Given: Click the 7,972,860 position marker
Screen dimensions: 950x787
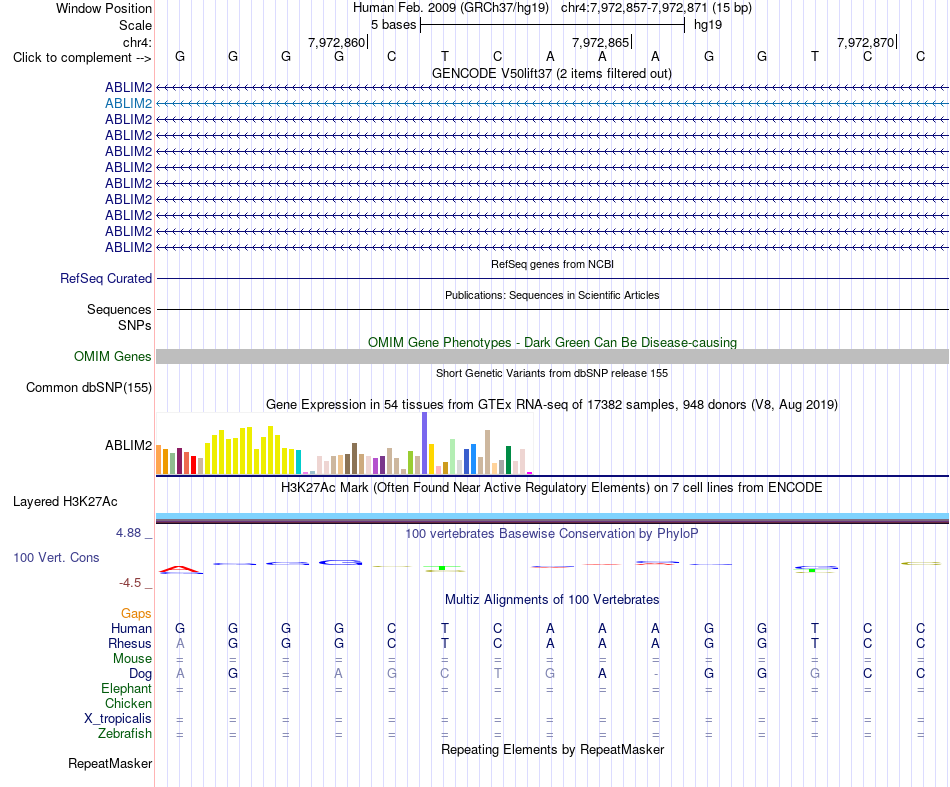Looking at the screenshot, I should click(337, 42).
